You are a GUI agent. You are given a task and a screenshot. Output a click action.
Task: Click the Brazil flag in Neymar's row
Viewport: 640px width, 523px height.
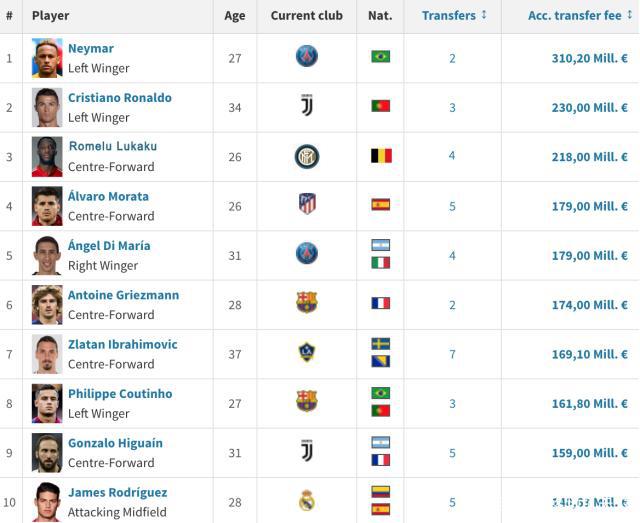coord(380,57)
